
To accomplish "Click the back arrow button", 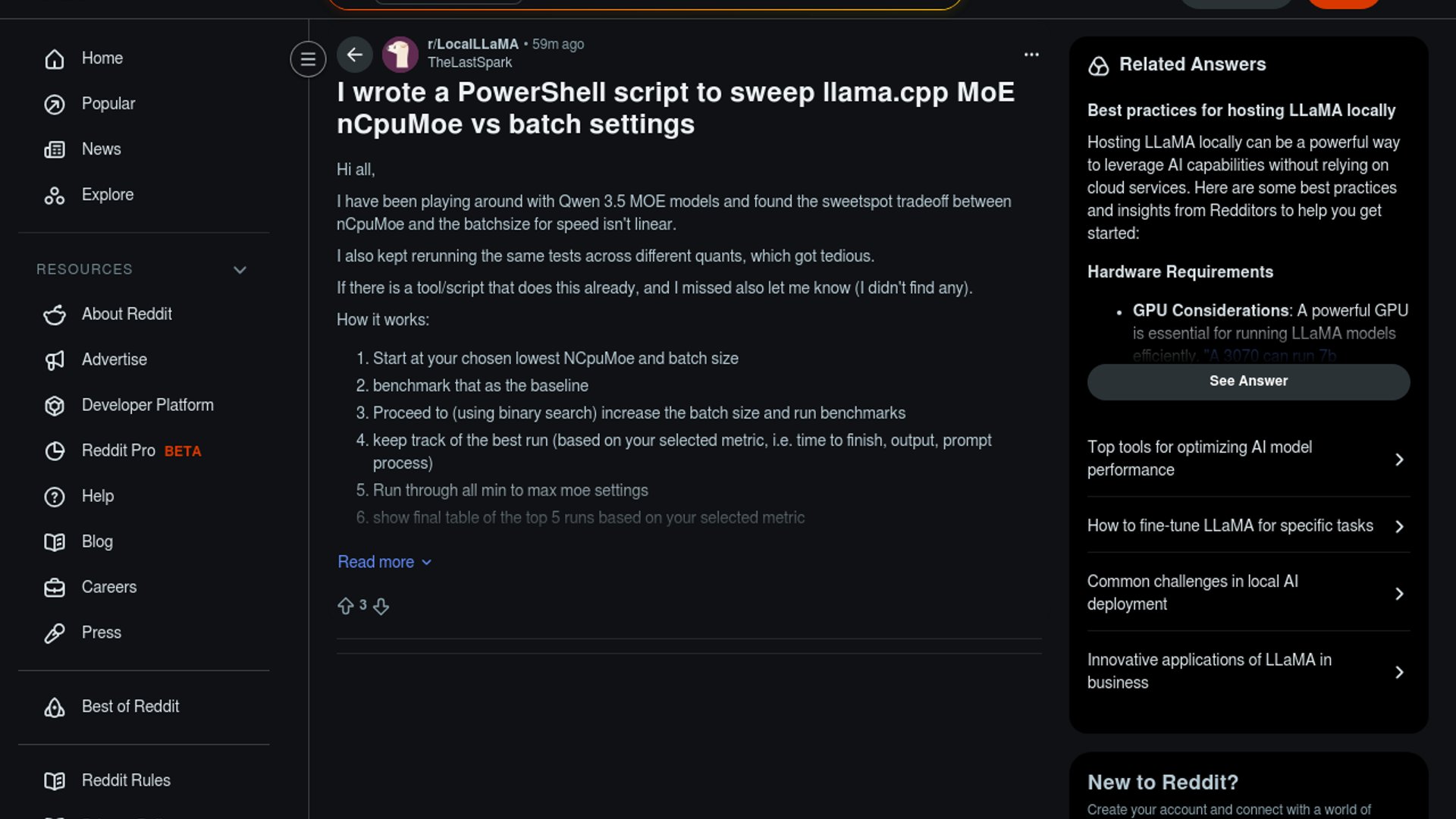I will tap(354, 55).
